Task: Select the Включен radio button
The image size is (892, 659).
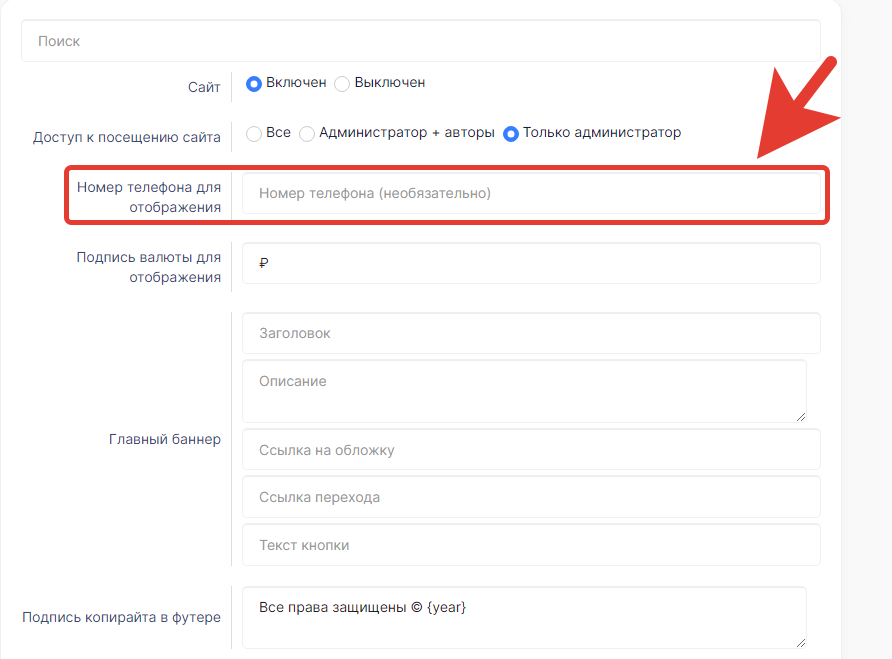Action: 254,84
